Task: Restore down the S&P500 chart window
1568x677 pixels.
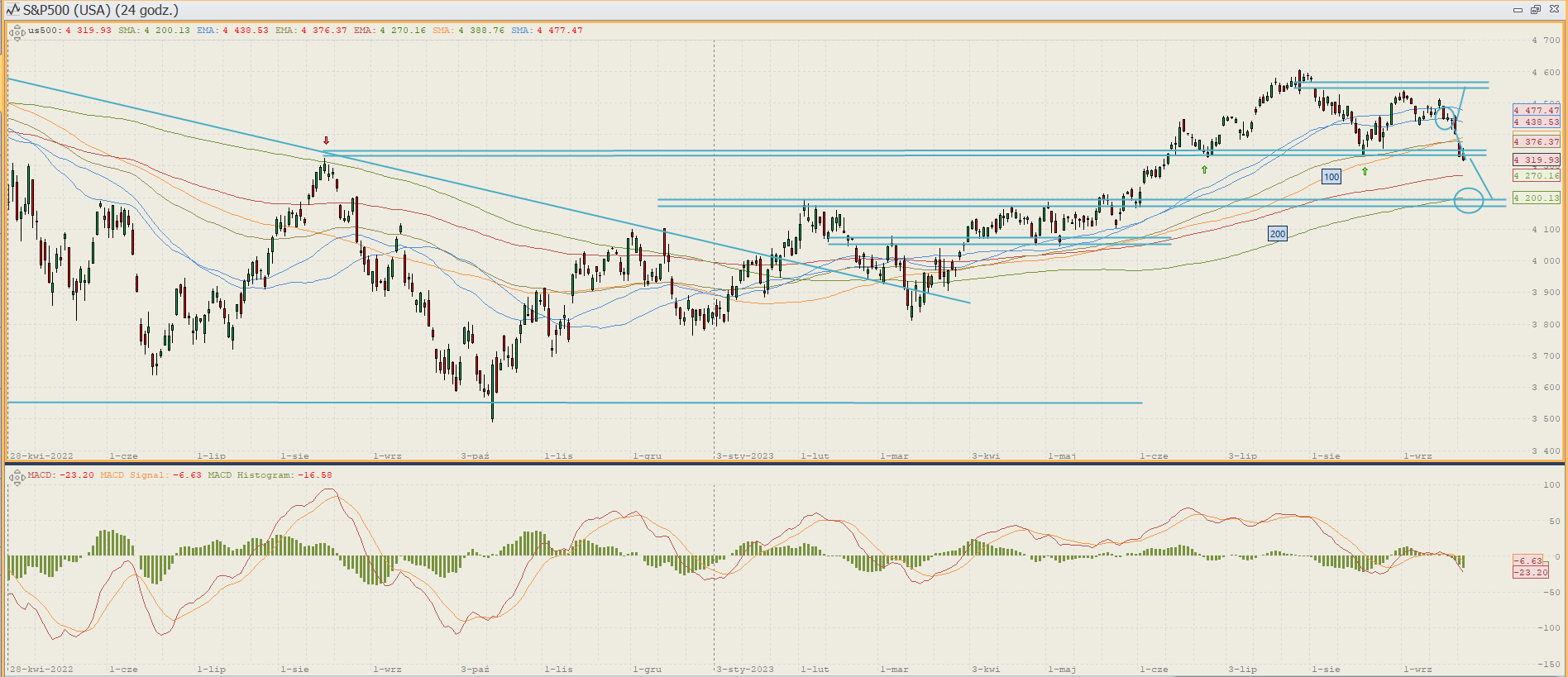Action: click(1536, 10)
